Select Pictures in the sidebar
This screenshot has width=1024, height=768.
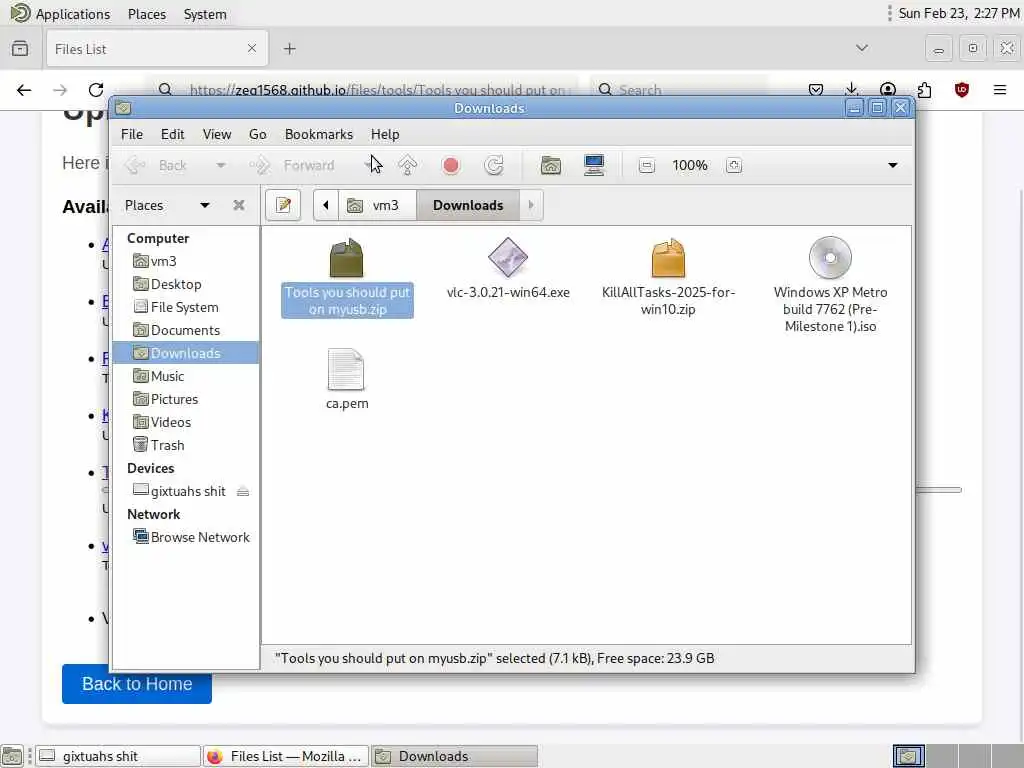(x=185, y=399)
